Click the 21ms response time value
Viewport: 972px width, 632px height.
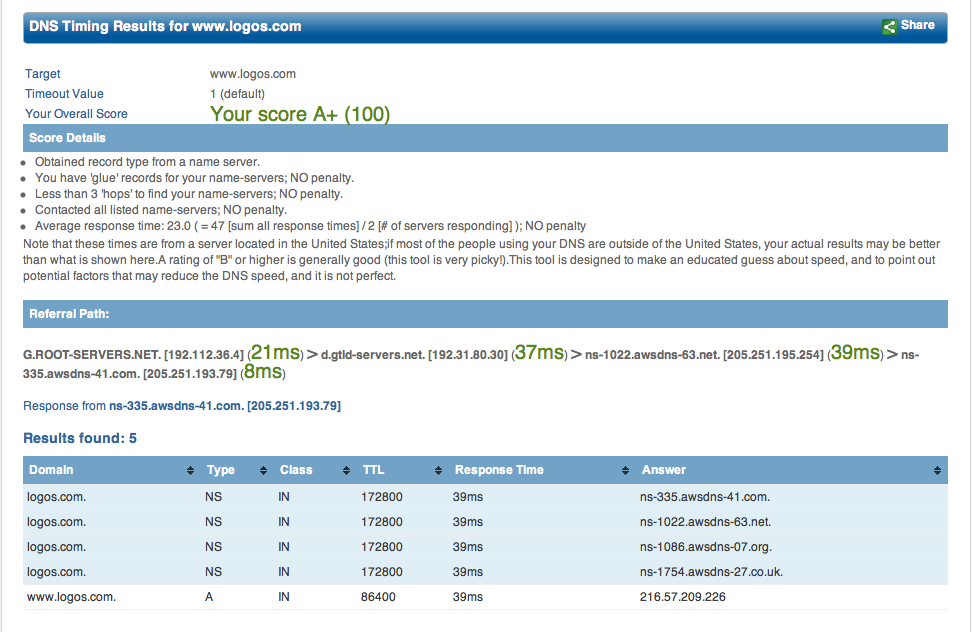(x=276, y=353)
